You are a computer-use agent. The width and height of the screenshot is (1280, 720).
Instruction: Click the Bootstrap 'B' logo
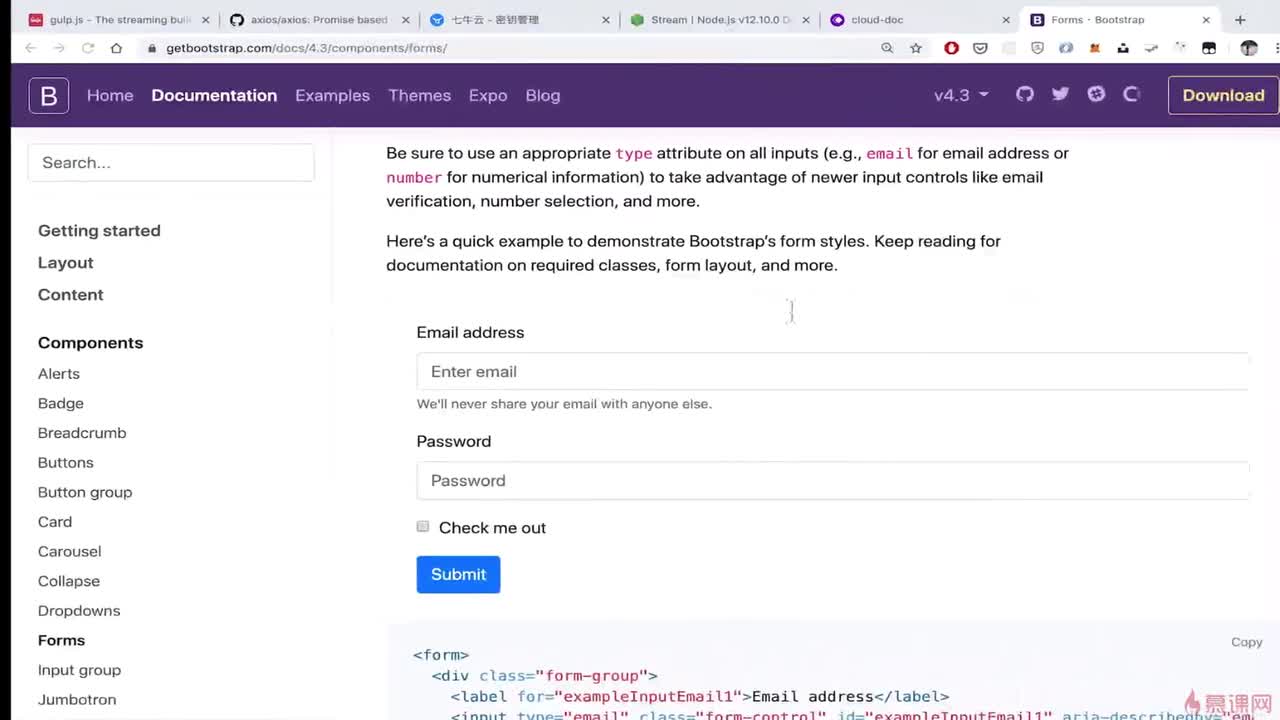[48, 95]
